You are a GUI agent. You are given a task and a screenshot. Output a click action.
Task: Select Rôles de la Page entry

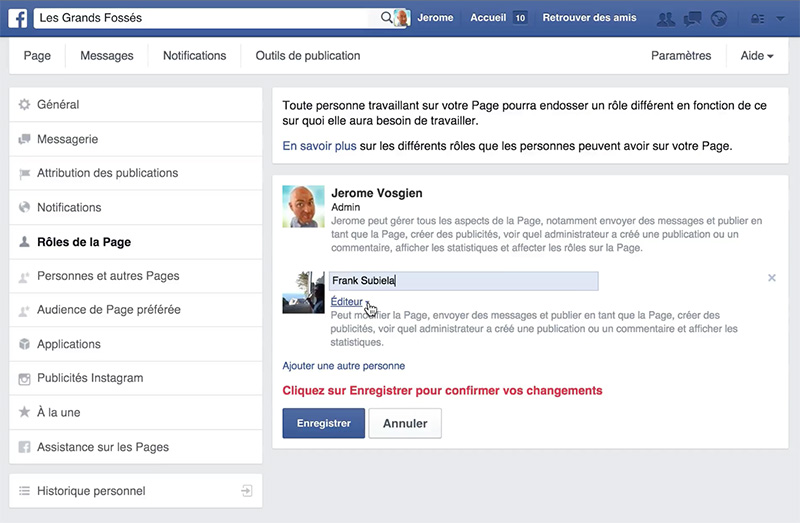coord(136,242)
